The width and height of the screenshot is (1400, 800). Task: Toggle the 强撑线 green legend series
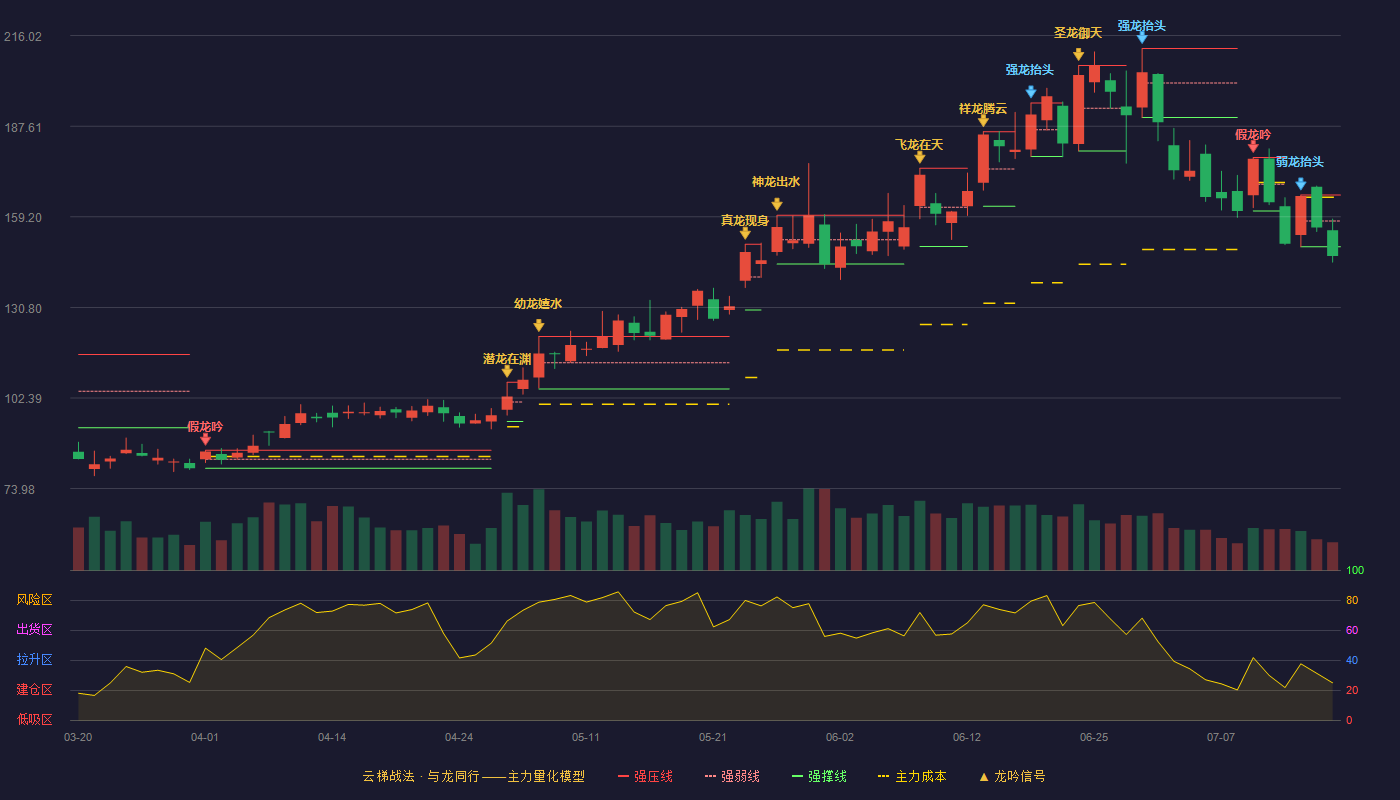coord(819,776)
